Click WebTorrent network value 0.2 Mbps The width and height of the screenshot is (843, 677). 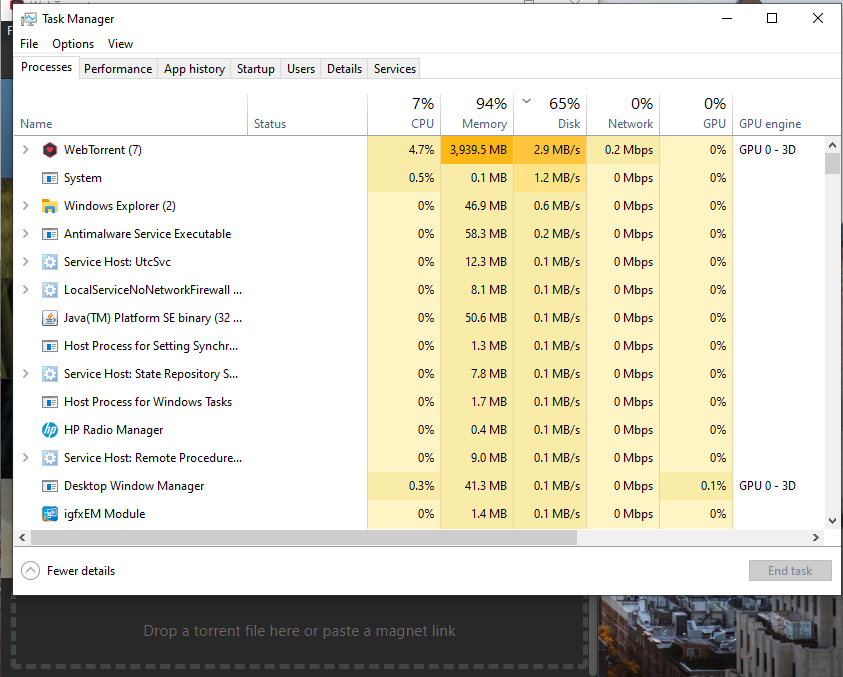click(624, 150)
